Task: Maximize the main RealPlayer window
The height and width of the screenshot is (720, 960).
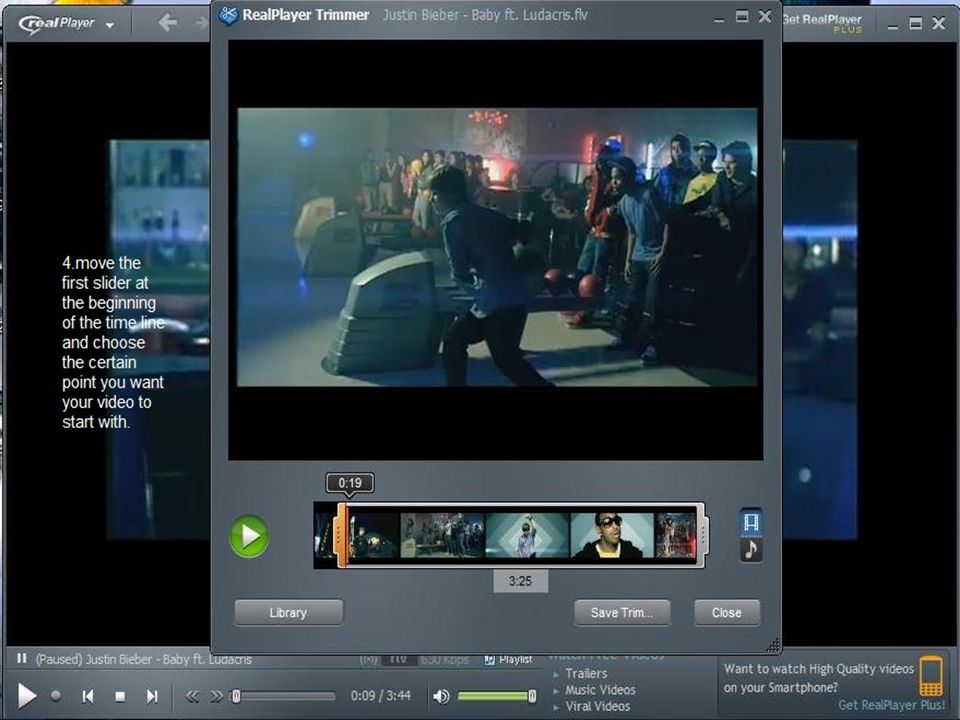Action: coord(915,23)
